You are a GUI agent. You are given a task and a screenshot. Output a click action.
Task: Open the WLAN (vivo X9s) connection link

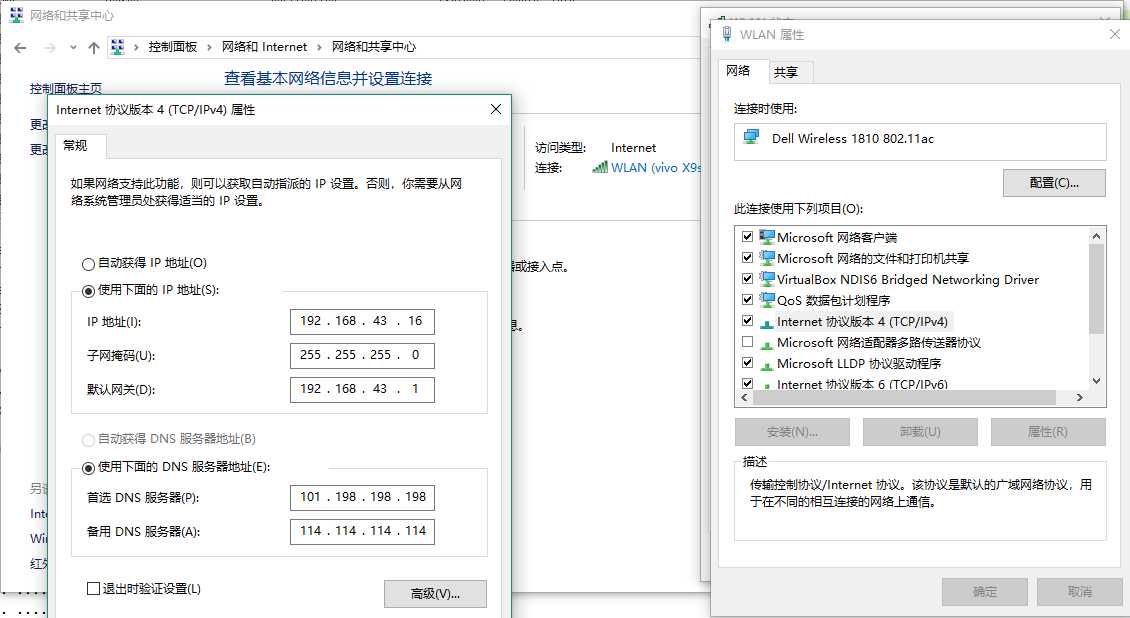[x=650, y=166]
